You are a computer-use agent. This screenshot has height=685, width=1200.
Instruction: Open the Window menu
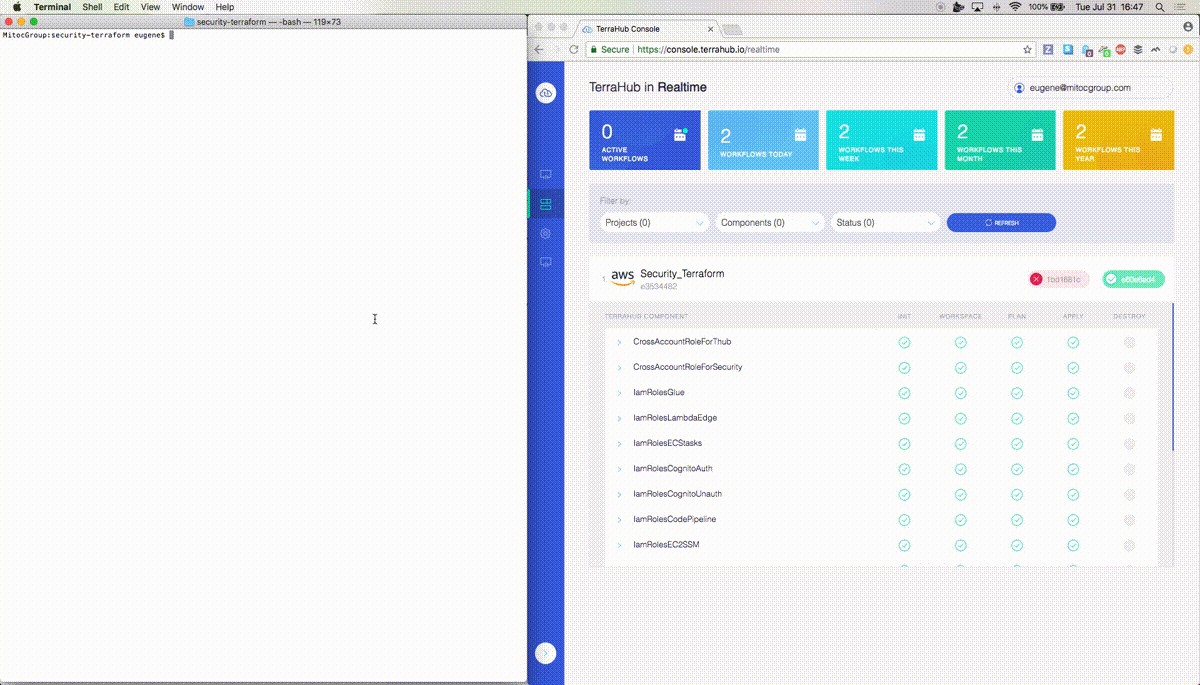(187, 7)
